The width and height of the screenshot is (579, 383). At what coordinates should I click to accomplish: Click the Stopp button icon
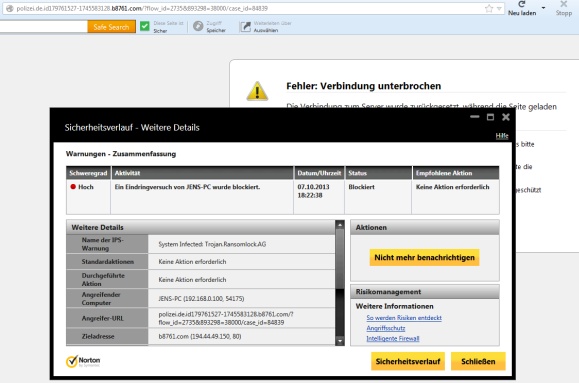(563, 4)
